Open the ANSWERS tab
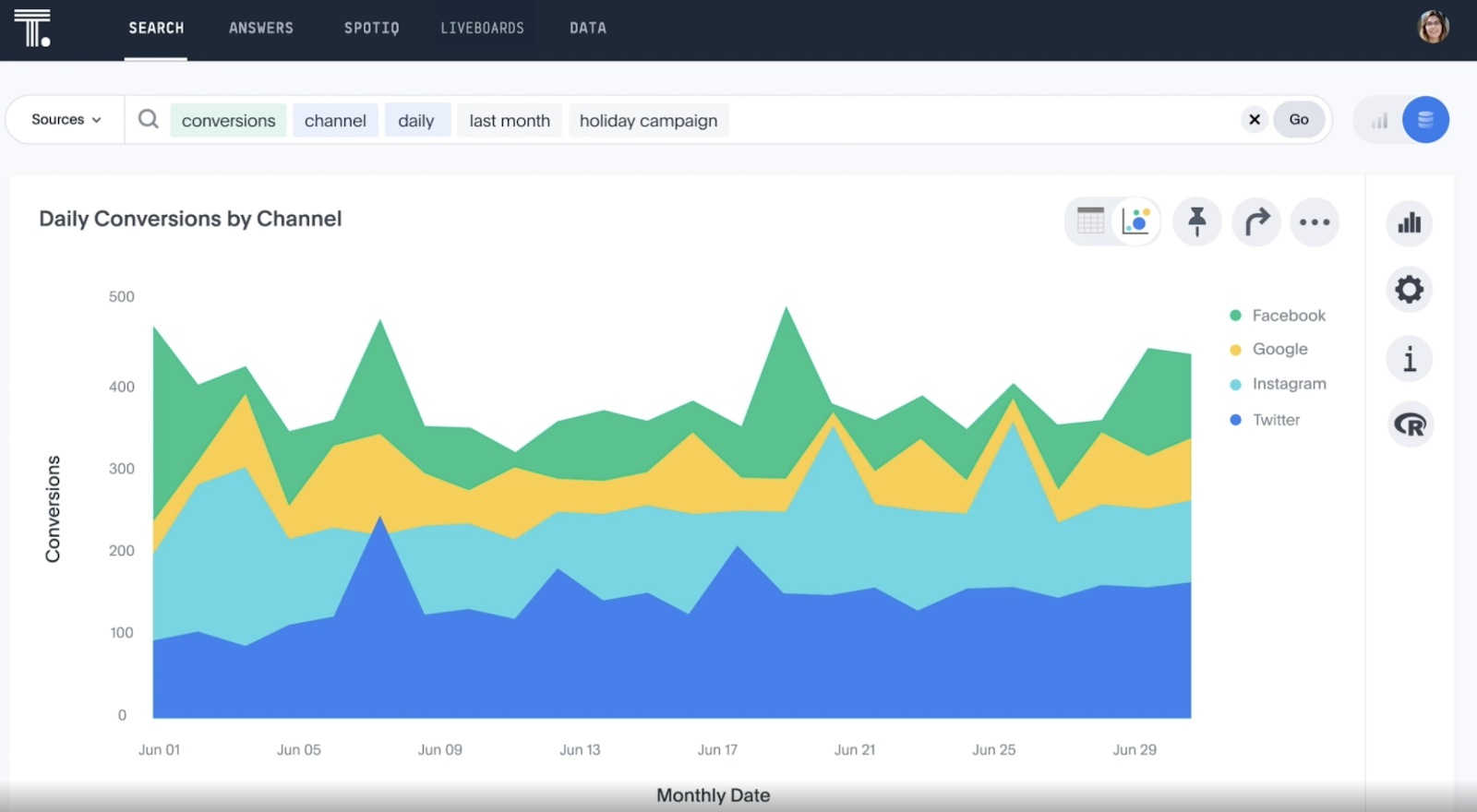Image resolution: width=1477 pixels, height=812 pixels. coord(261,28)
